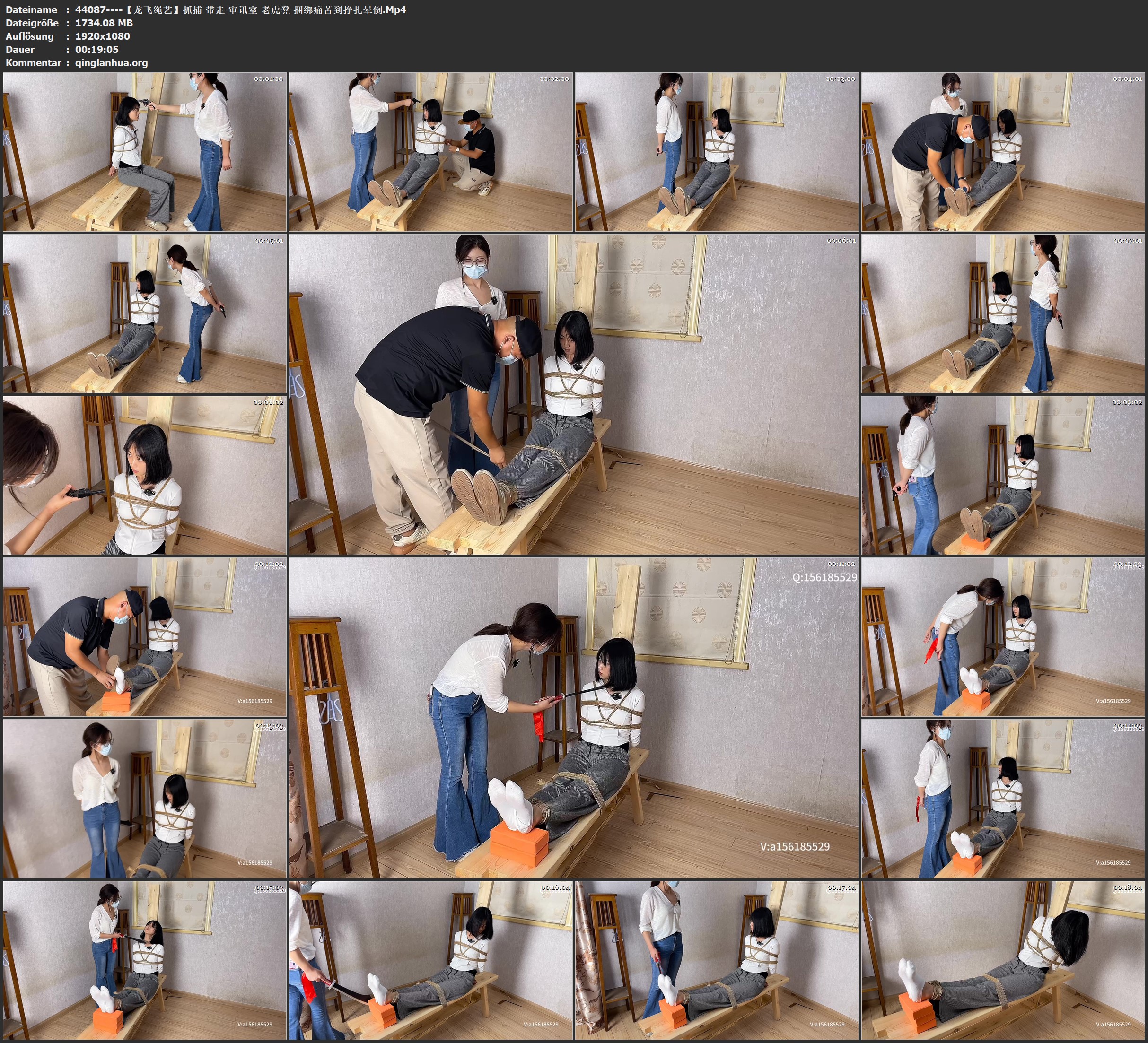Image resolution: width=1148 pixels, height=1043 pixels.
Task: Select the 00:03:00 frame thumbnail
Action: coord(716,151)
